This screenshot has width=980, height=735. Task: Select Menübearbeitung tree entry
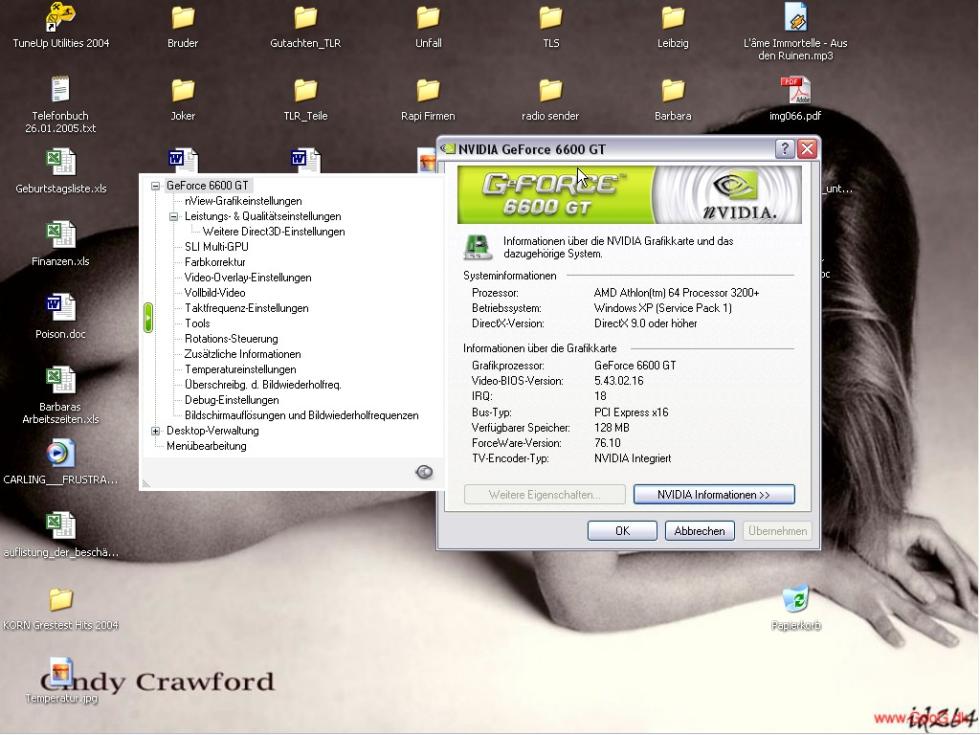tap(206, 446)
